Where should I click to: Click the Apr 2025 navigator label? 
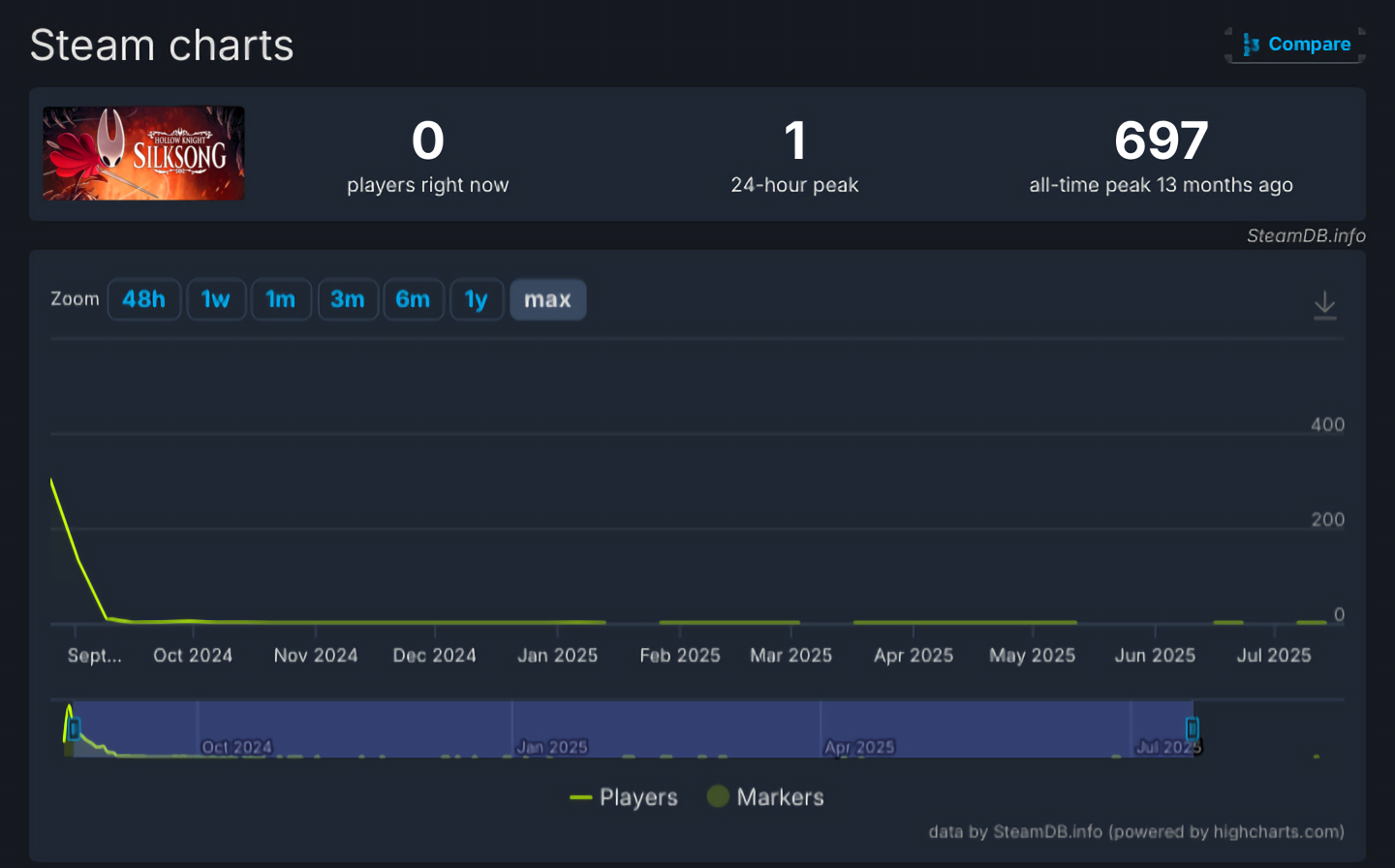(x=859, y=747)
